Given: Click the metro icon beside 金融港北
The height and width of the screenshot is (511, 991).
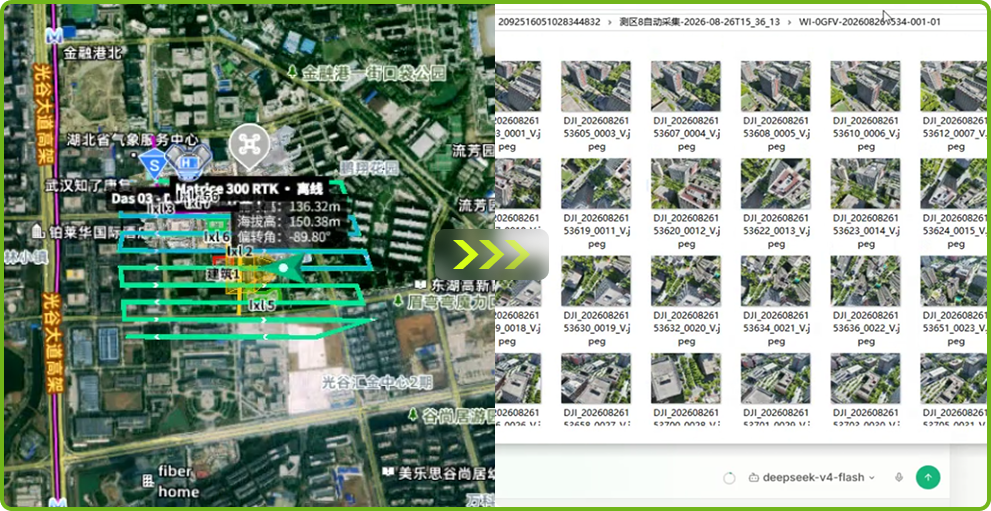Looking at the screenshot, I should [x=56, y=36].
